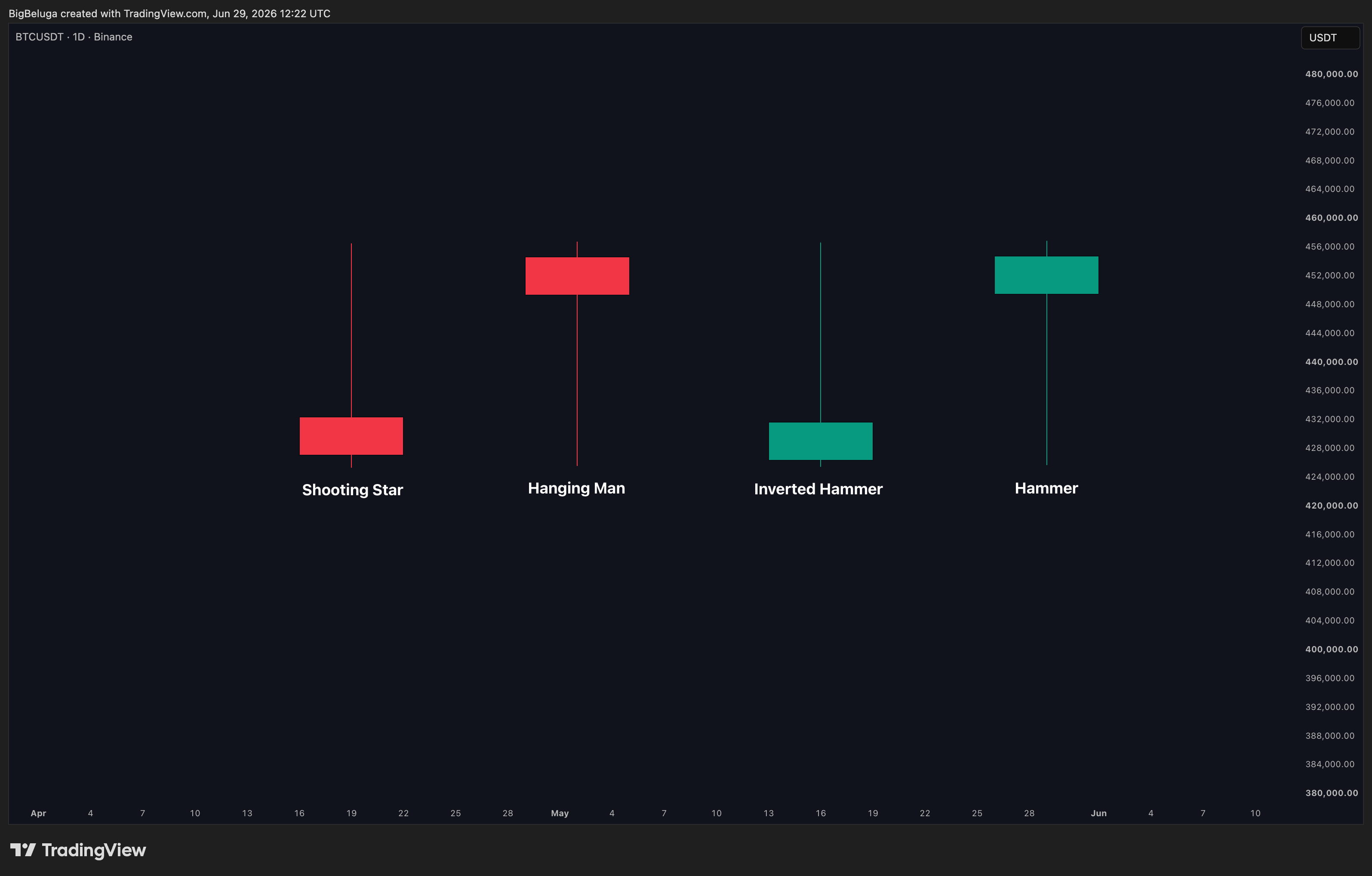Screen dimensions: 1372x876
Task: Click the 480,000.00 price label
Action: pyautogui.click(x=1331, y=74)
